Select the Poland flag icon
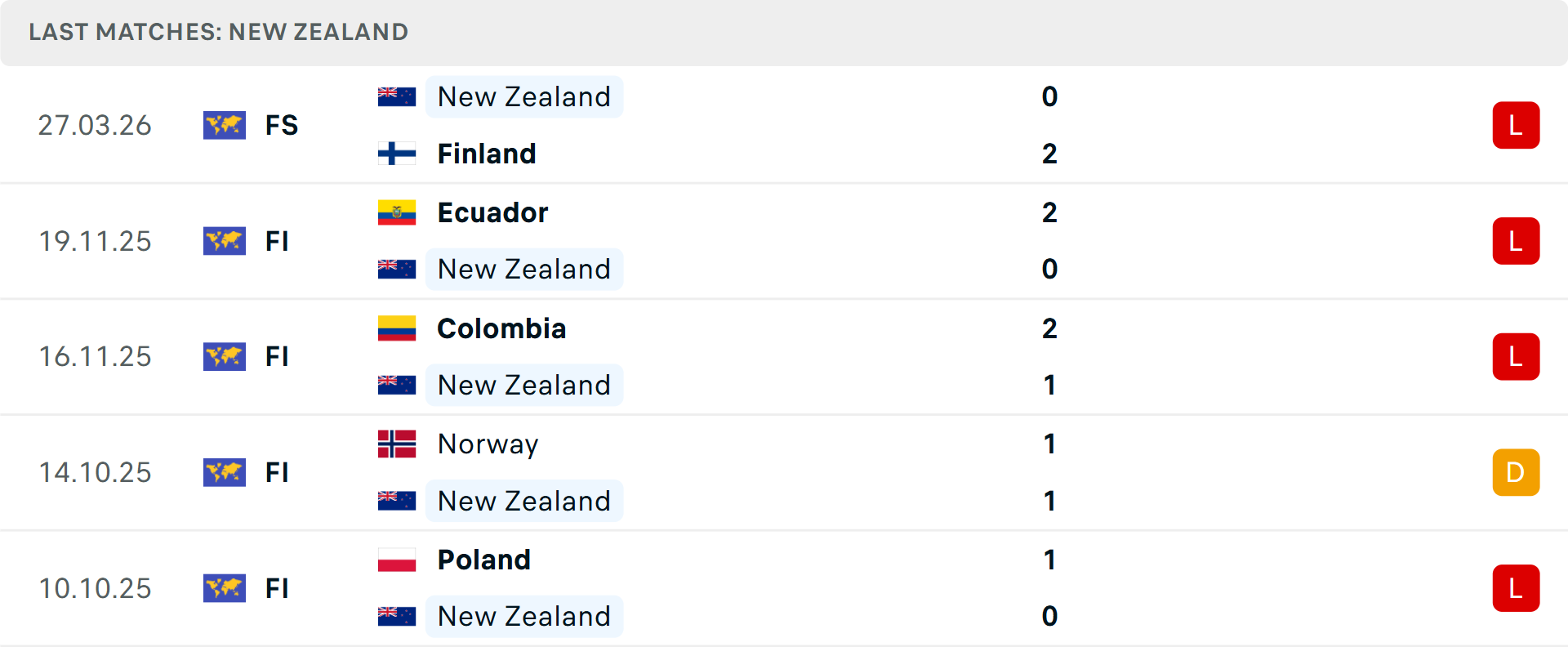This screenshot has height=647, width=1568. pyautogui.click(x=398, y=560)
